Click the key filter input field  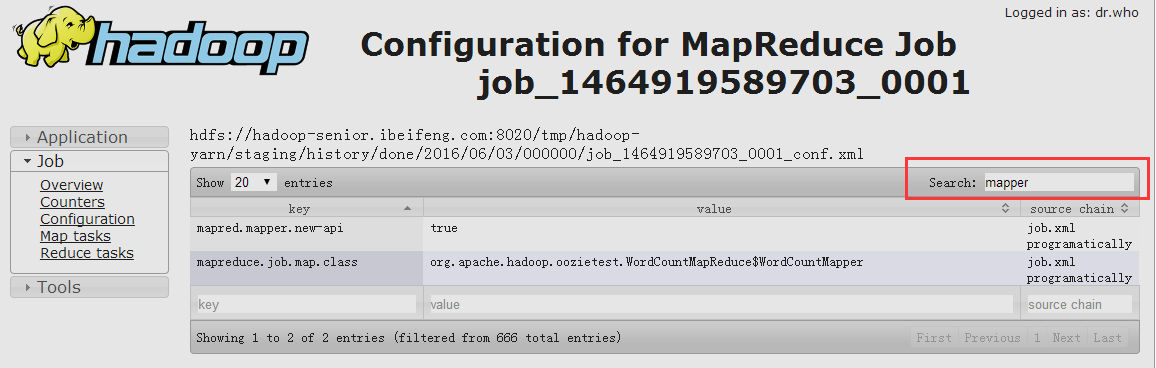[x=307, y=305]
